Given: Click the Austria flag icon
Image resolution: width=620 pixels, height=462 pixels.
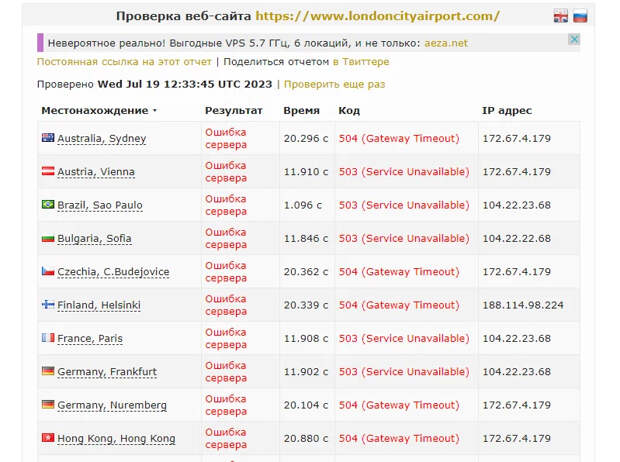Looking at the screenshot, I should [48, 171].
